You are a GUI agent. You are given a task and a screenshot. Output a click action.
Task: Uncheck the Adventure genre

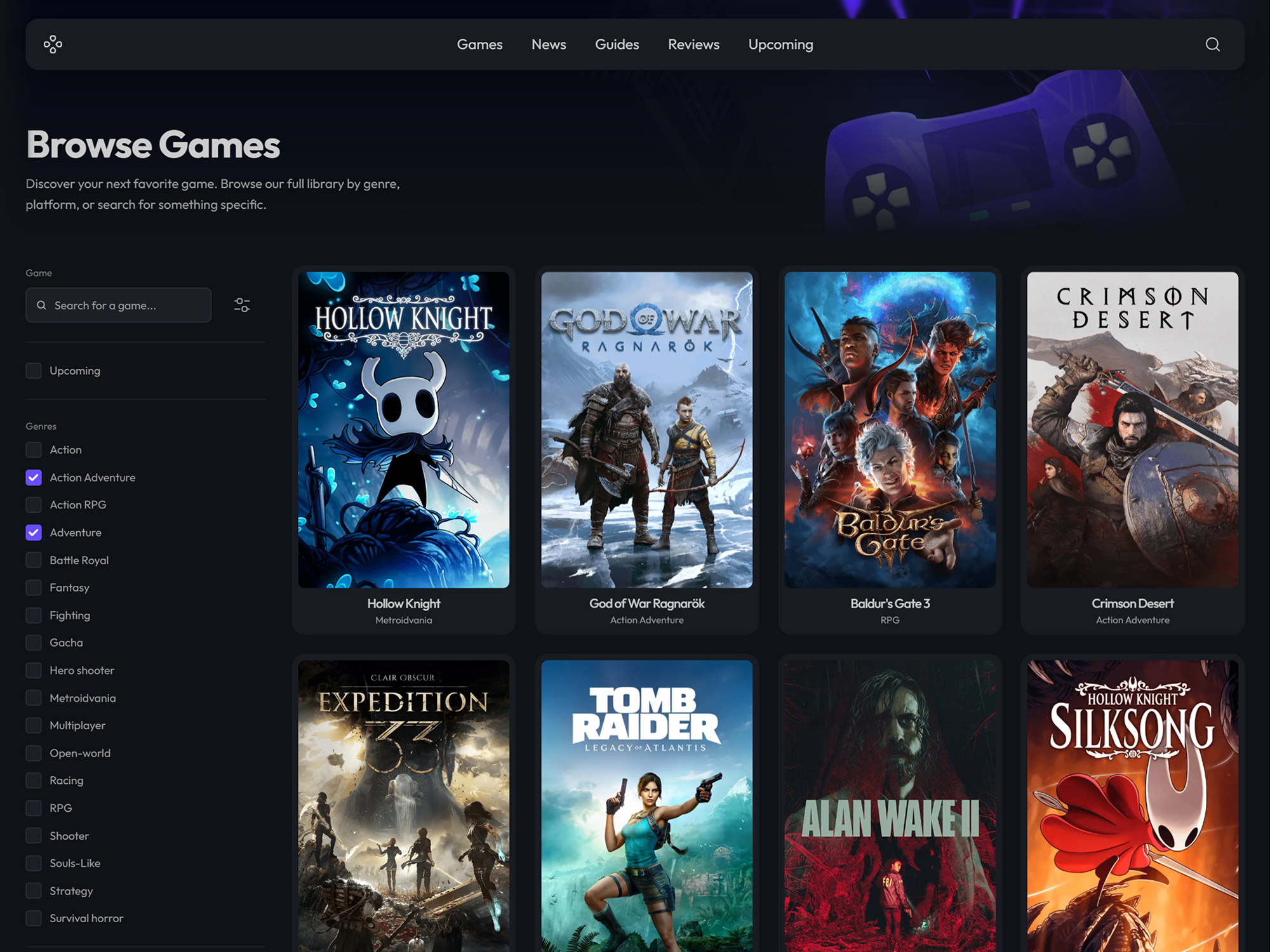[34, 532]
